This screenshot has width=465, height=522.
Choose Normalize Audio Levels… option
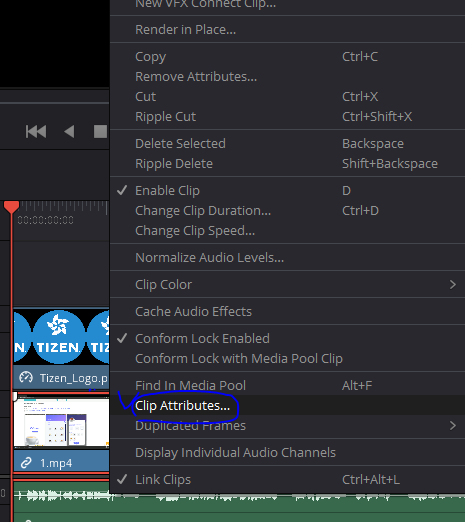(x=287, y=258)
